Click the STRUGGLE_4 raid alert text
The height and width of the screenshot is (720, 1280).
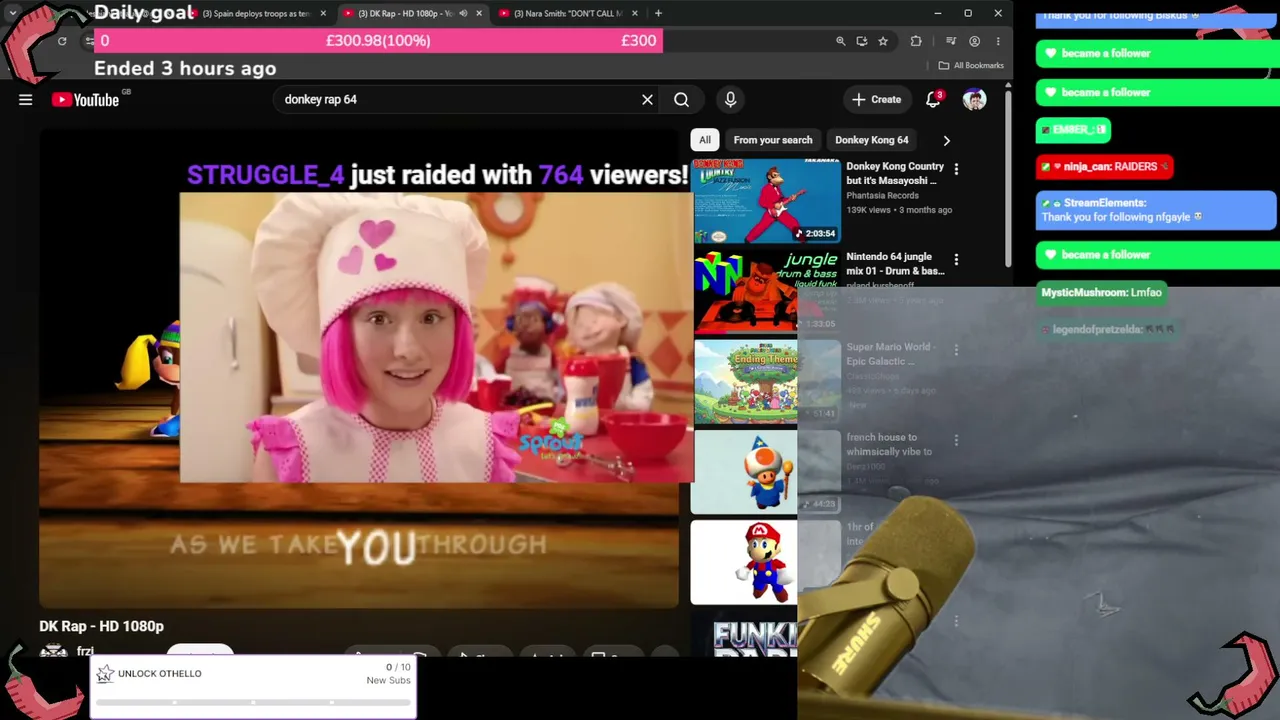pos(437,175)
